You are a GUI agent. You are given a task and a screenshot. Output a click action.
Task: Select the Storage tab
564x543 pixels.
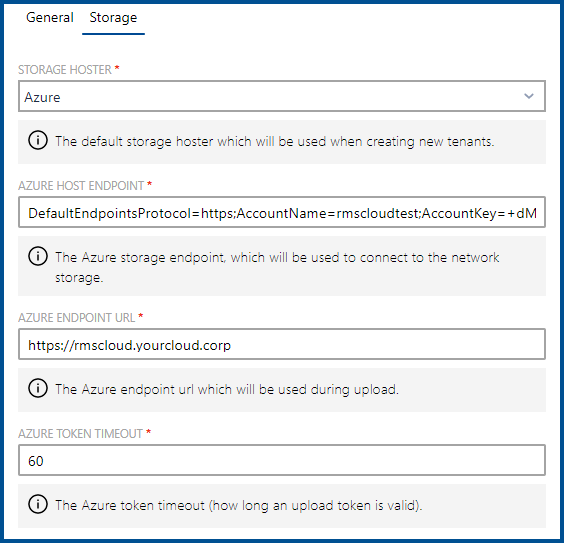113,18
